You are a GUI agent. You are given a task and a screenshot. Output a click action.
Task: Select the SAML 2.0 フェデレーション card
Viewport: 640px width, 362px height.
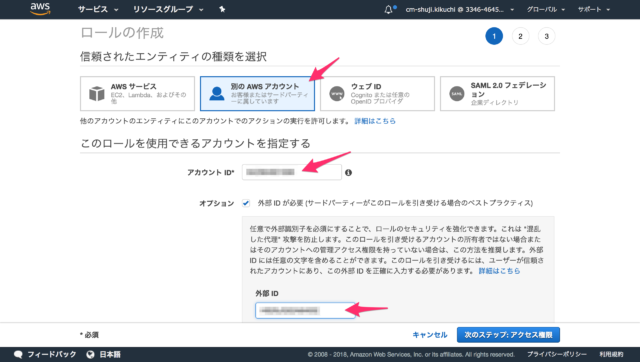click(497, 93)
